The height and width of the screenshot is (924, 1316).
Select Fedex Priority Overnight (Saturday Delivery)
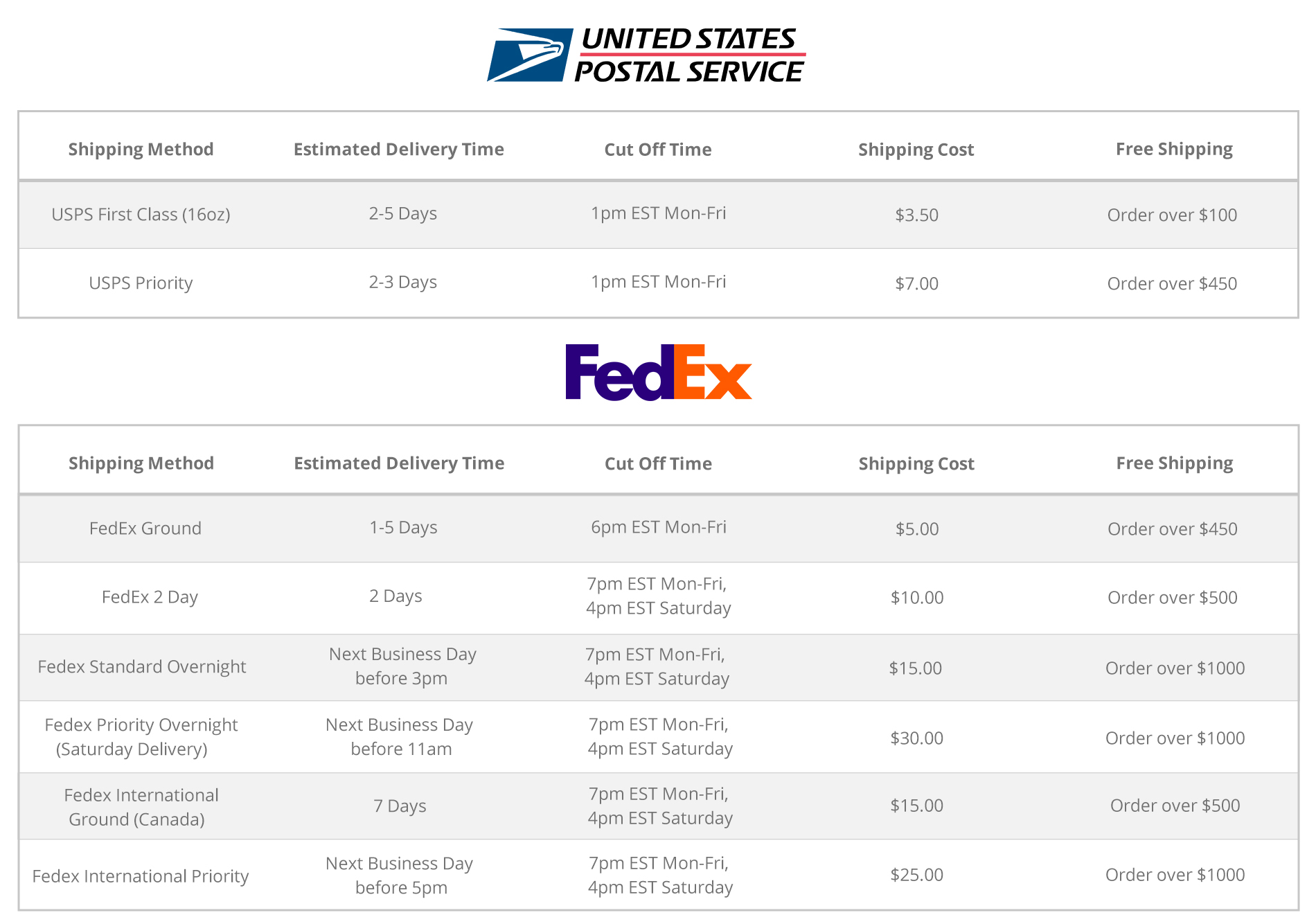pyautogui.click(x=141, y=737)
